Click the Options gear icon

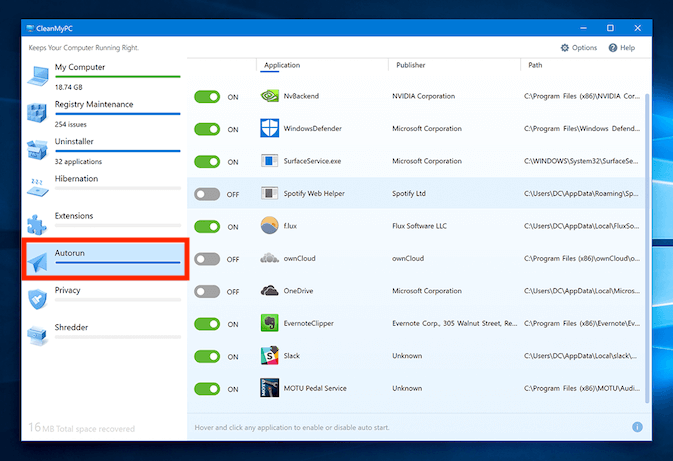pyautogui.click(x=565, y=48)
